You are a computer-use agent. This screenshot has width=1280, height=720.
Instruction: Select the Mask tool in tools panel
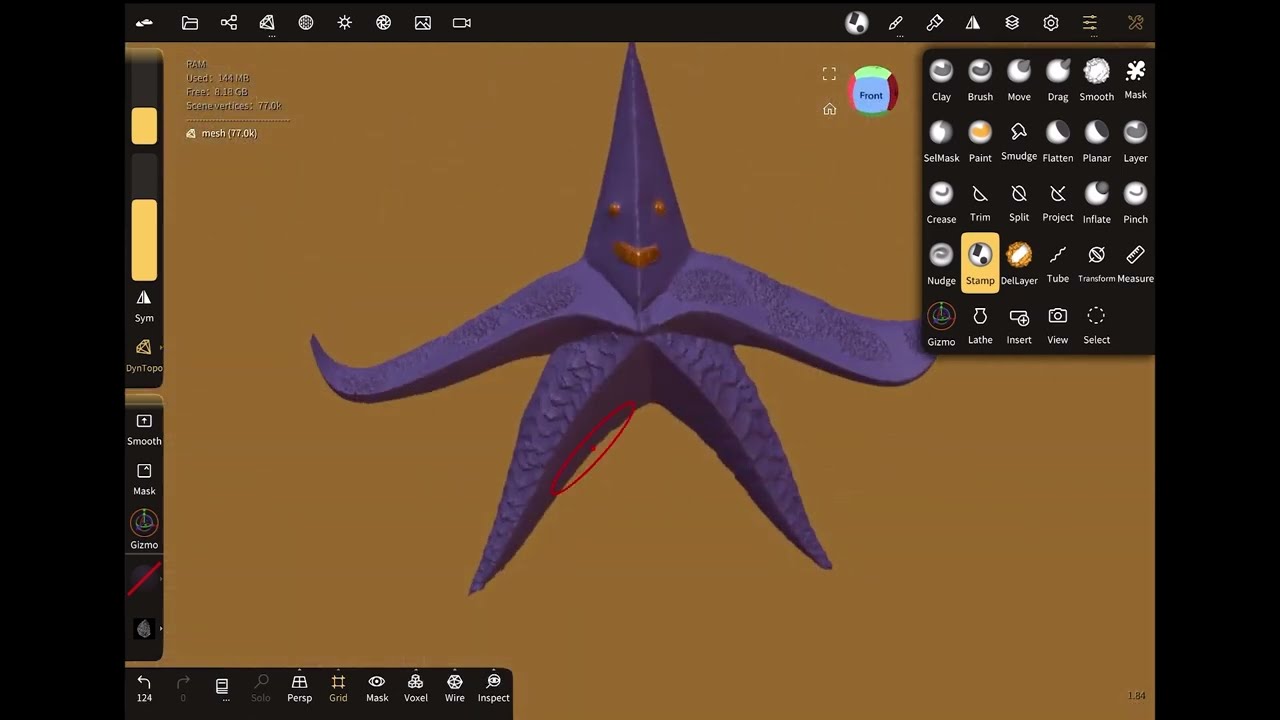(1135, 81)
